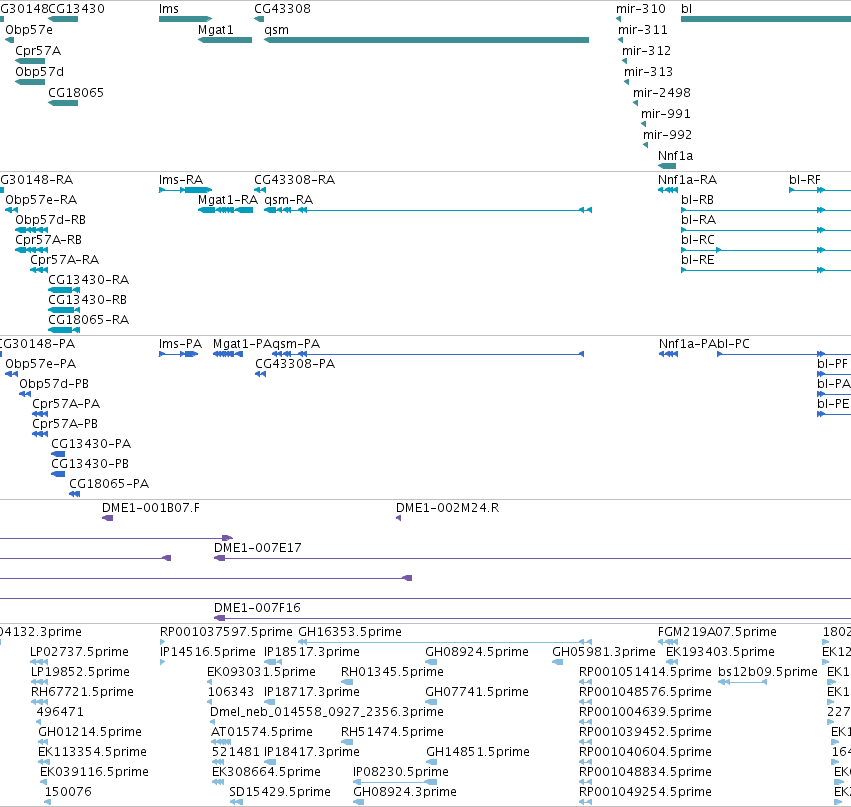Select the Cpr57A-RA transcript label

click(x=65, y=260)
